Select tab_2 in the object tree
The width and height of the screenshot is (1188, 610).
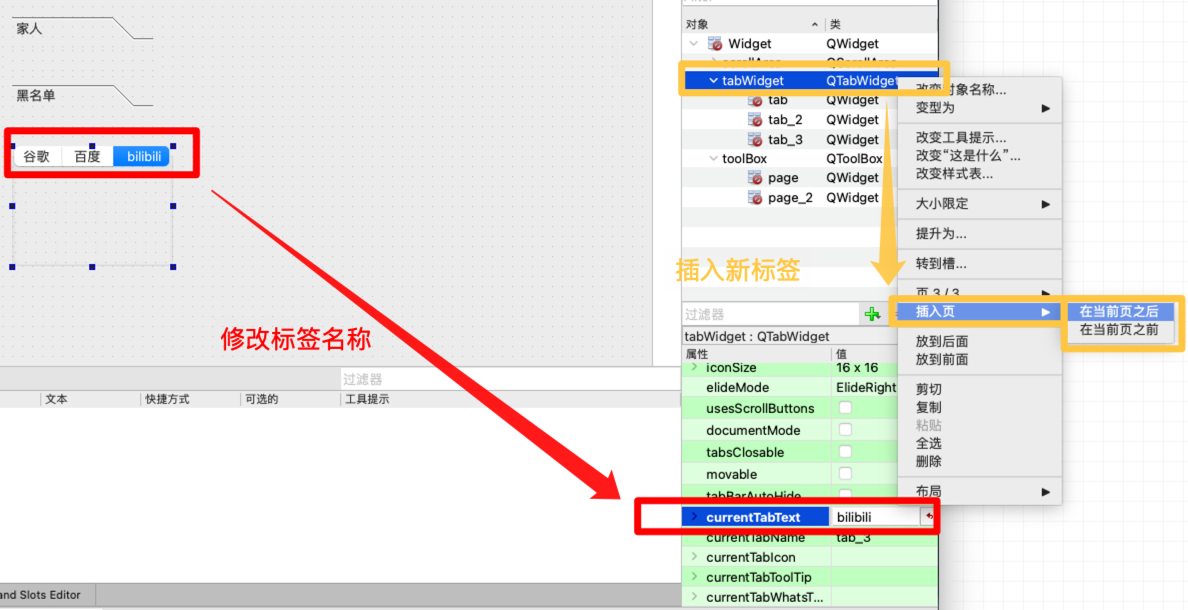(x=785, y=120)
